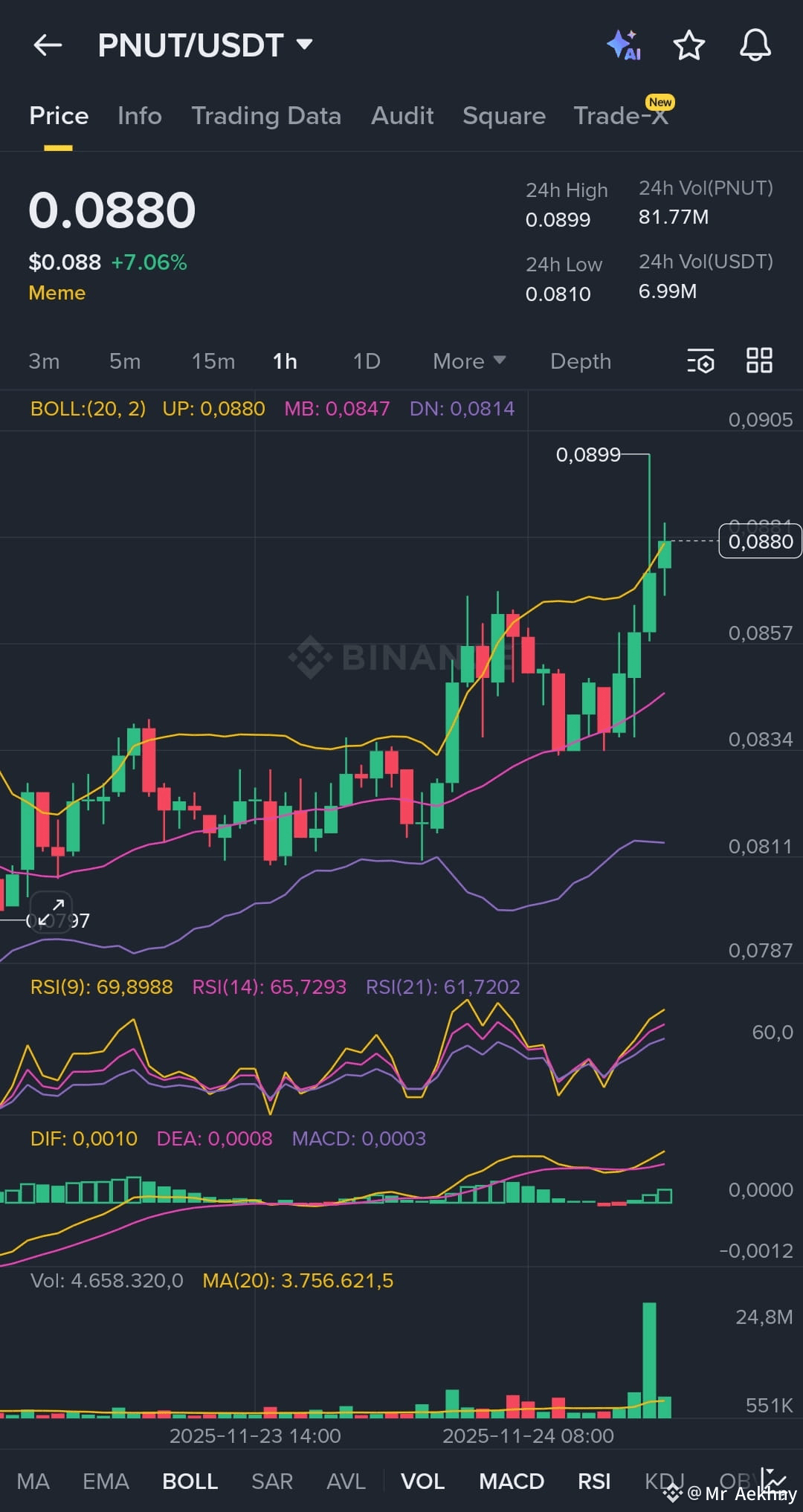Enable the AVL indicator
The width and height of the screenshot is (803, 1512).
[346, 1482]
